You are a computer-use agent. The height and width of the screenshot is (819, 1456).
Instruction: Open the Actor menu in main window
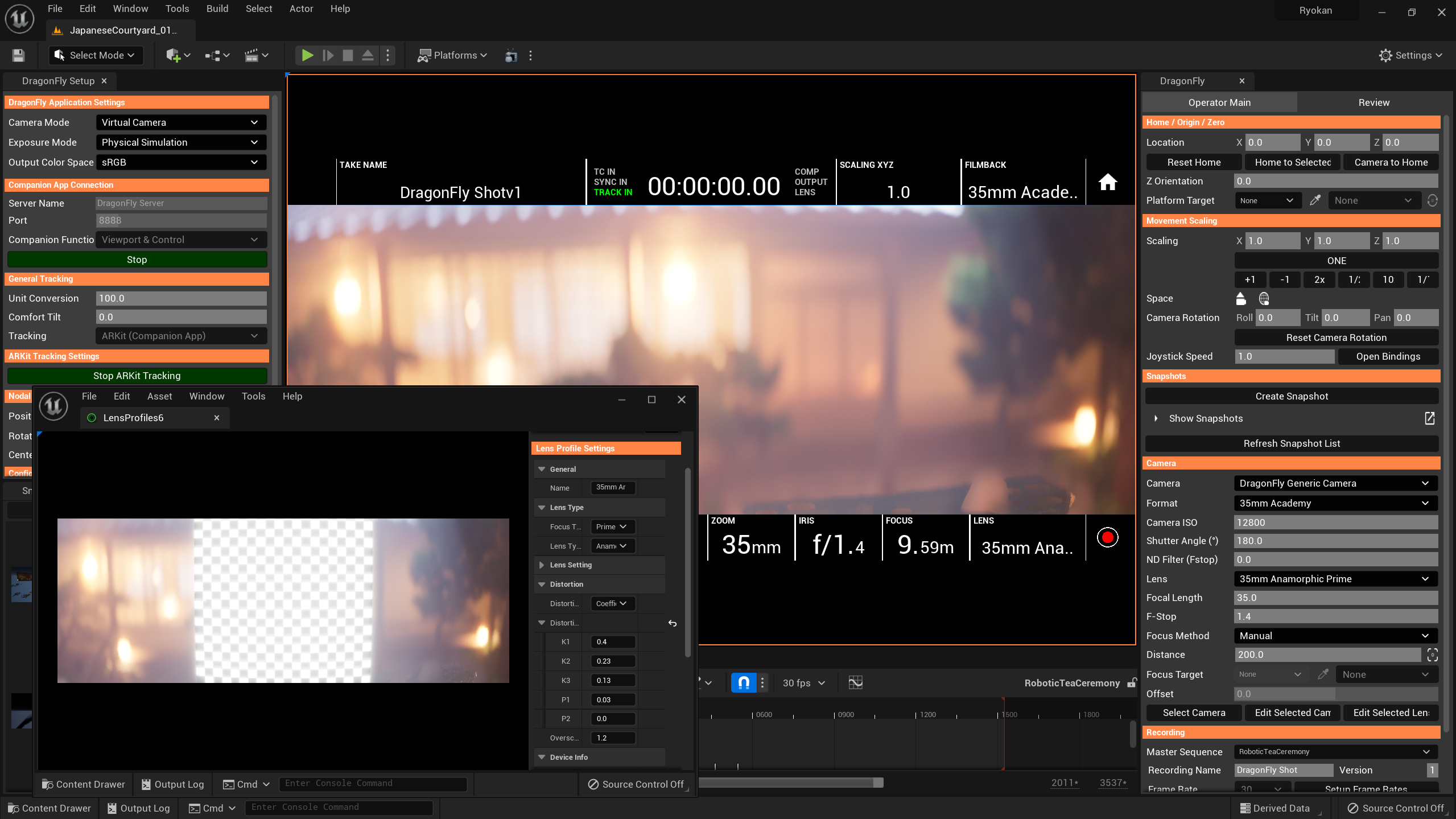point(301,9)
